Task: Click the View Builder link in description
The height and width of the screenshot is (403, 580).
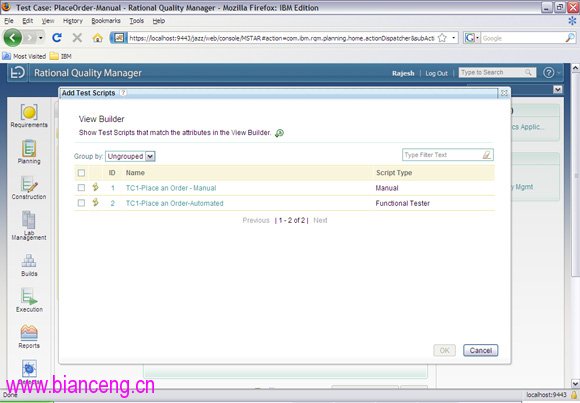Action: pyautogui.click(x=251, y=132)
